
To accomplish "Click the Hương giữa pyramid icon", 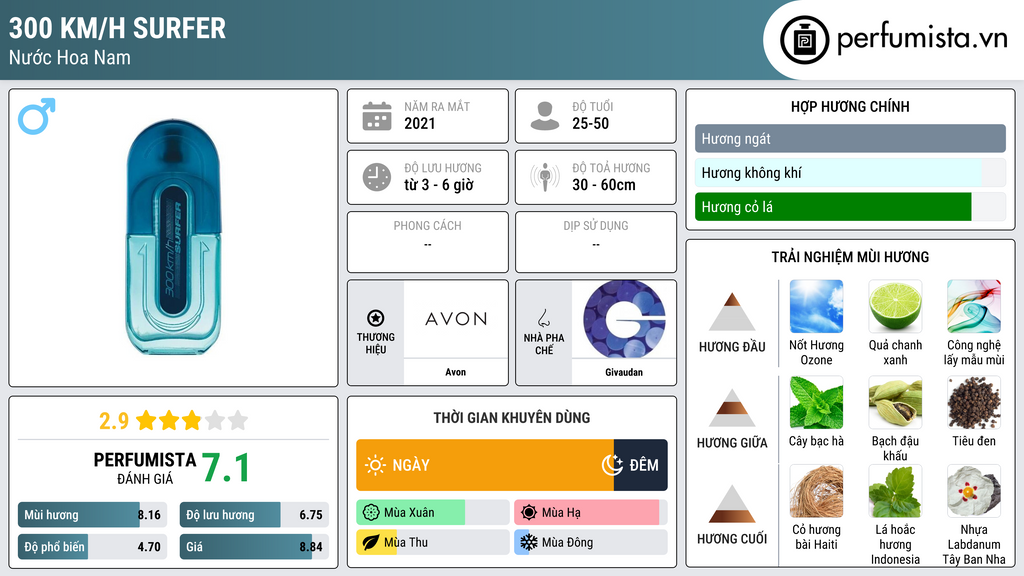I will 732,408.
